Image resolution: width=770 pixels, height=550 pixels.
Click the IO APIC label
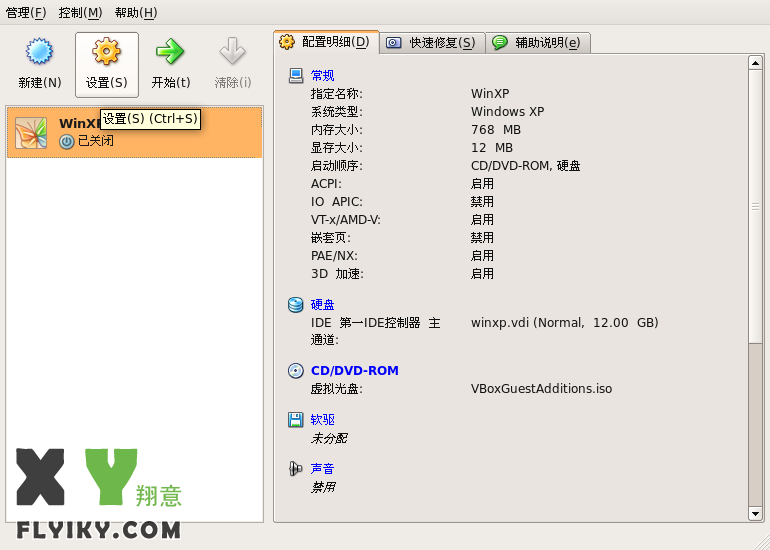click(x=337, y=201)
